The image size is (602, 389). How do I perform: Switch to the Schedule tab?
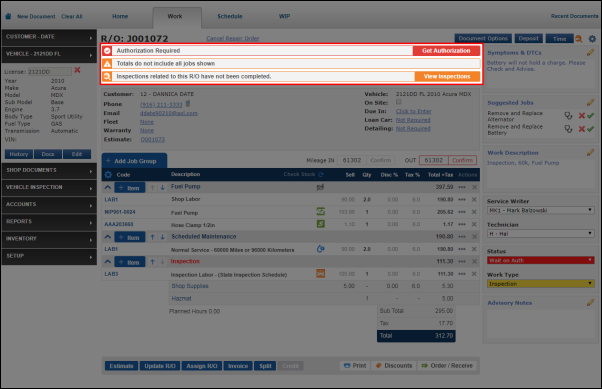pyautogui.click(x=230, y=17)
